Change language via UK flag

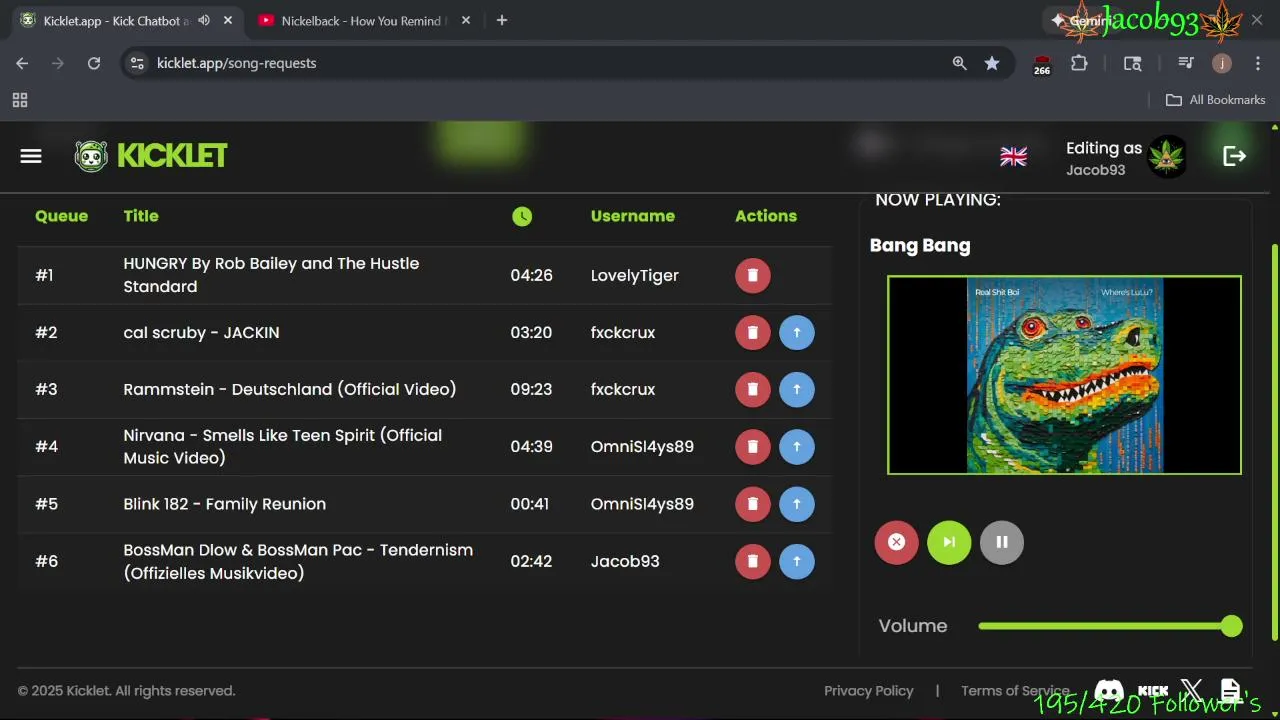1013,156
